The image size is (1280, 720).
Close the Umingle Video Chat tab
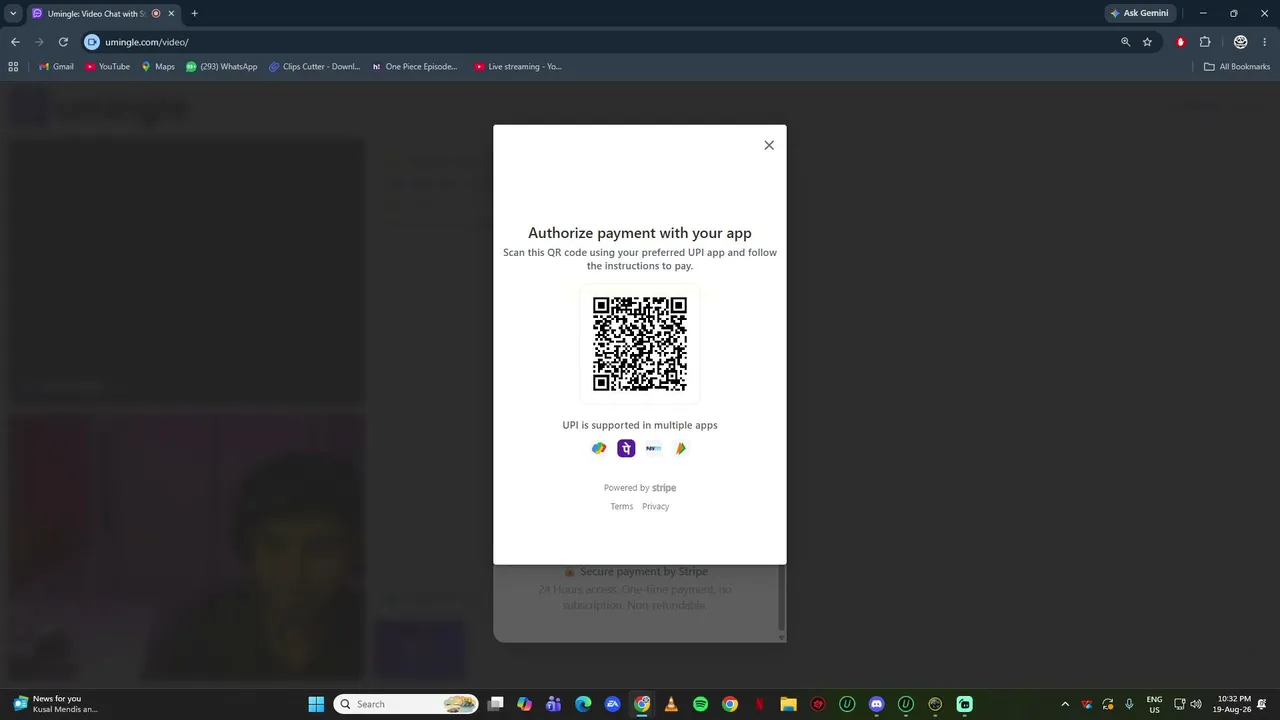[172, 13]
